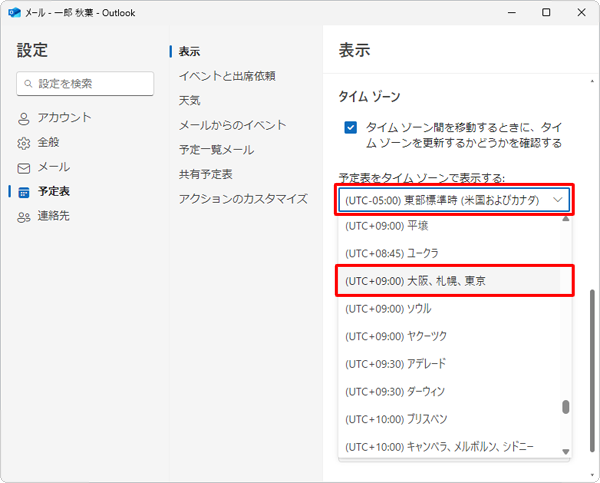Close the Outlook settings window

click(581, 13)
